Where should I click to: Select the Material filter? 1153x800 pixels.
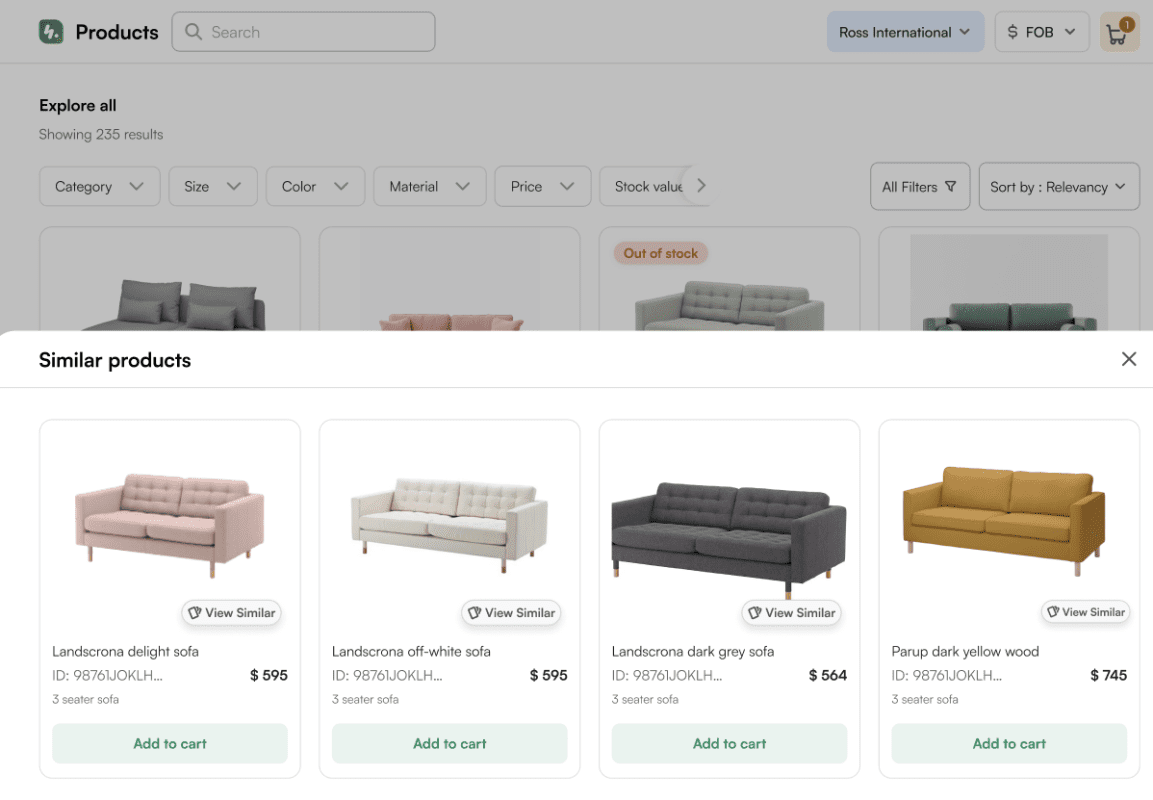pyautogui.click(x=429, y=186)
